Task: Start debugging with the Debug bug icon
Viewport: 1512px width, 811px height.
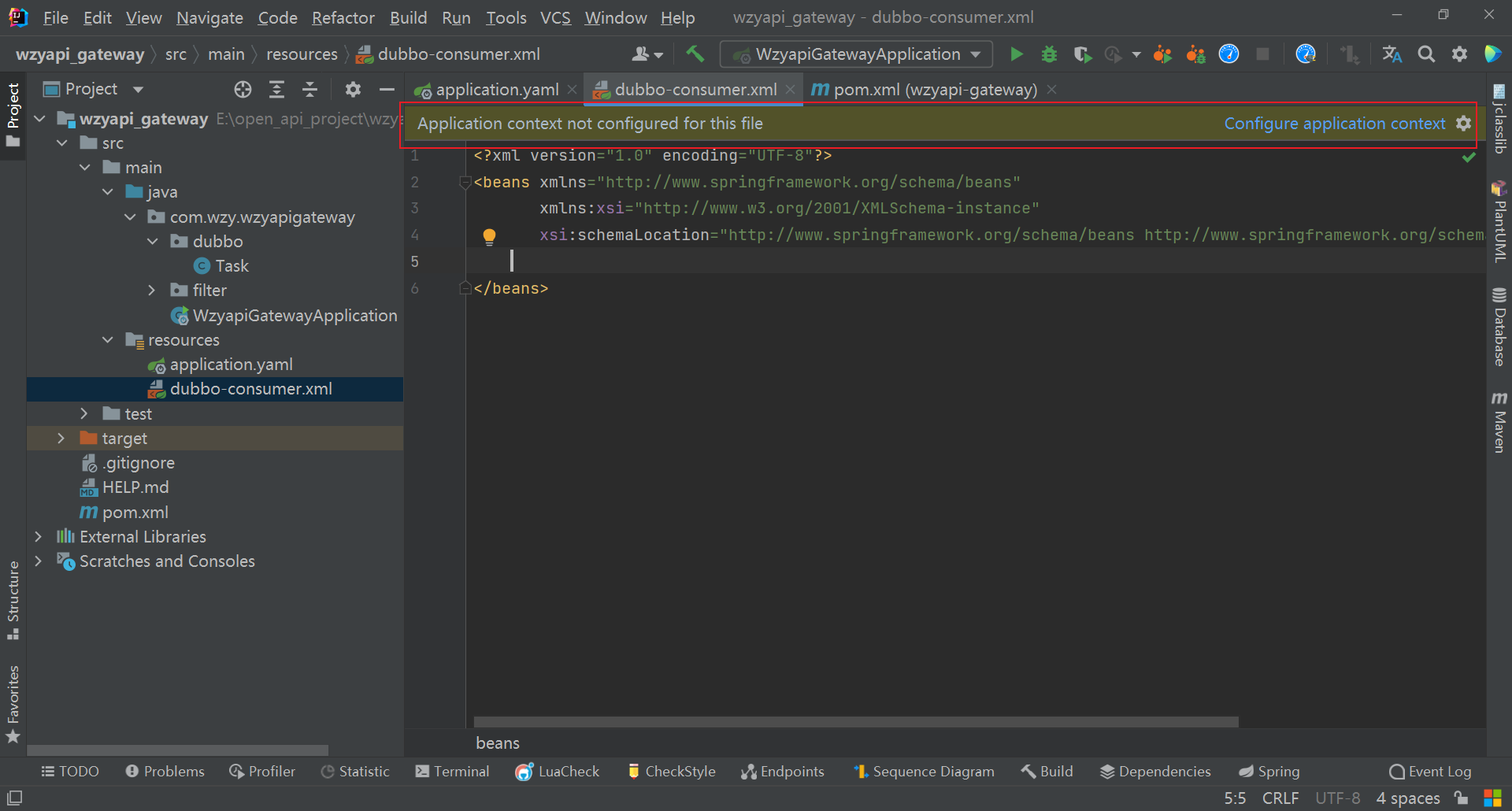Action: coord(1049,54)
